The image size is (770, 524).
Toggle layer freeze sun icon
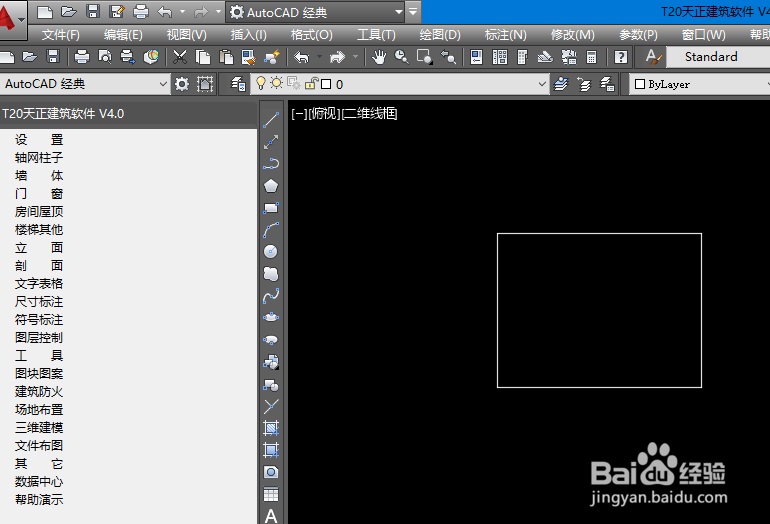click(276, 83)
